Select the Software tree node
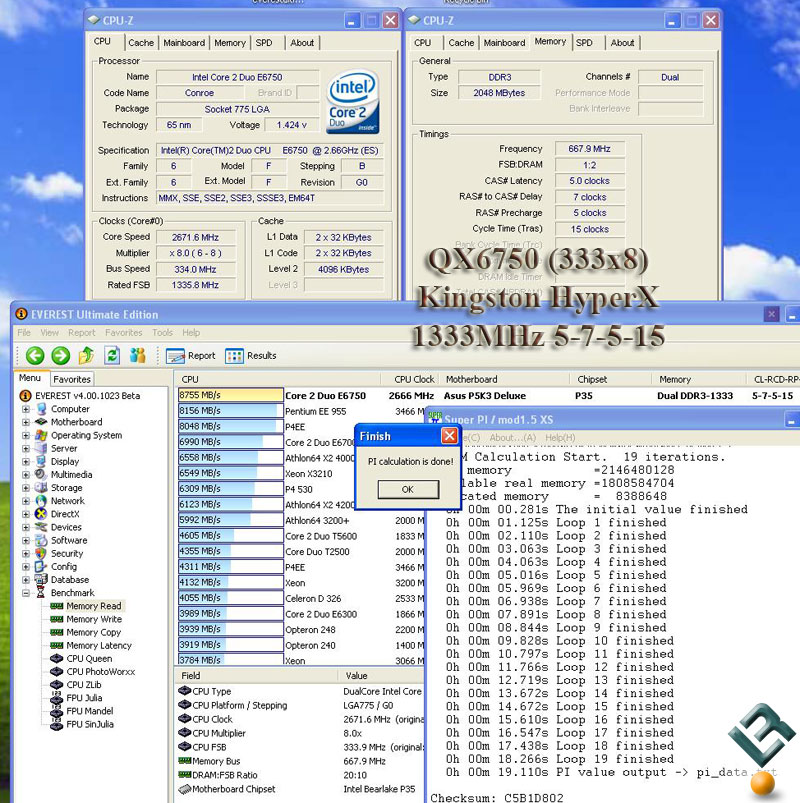The height and width of the screenshot is (803, 800). (69, 540)
